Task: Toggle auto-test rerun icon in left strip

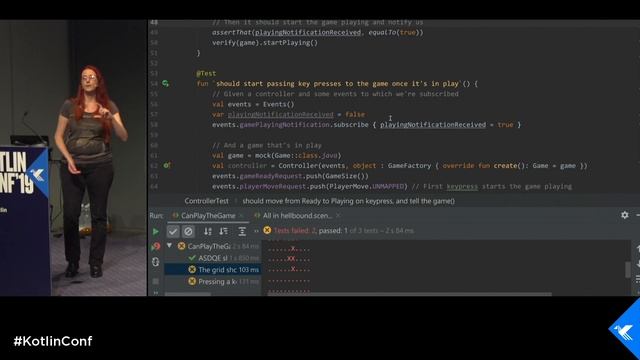Action: (156, 262)
